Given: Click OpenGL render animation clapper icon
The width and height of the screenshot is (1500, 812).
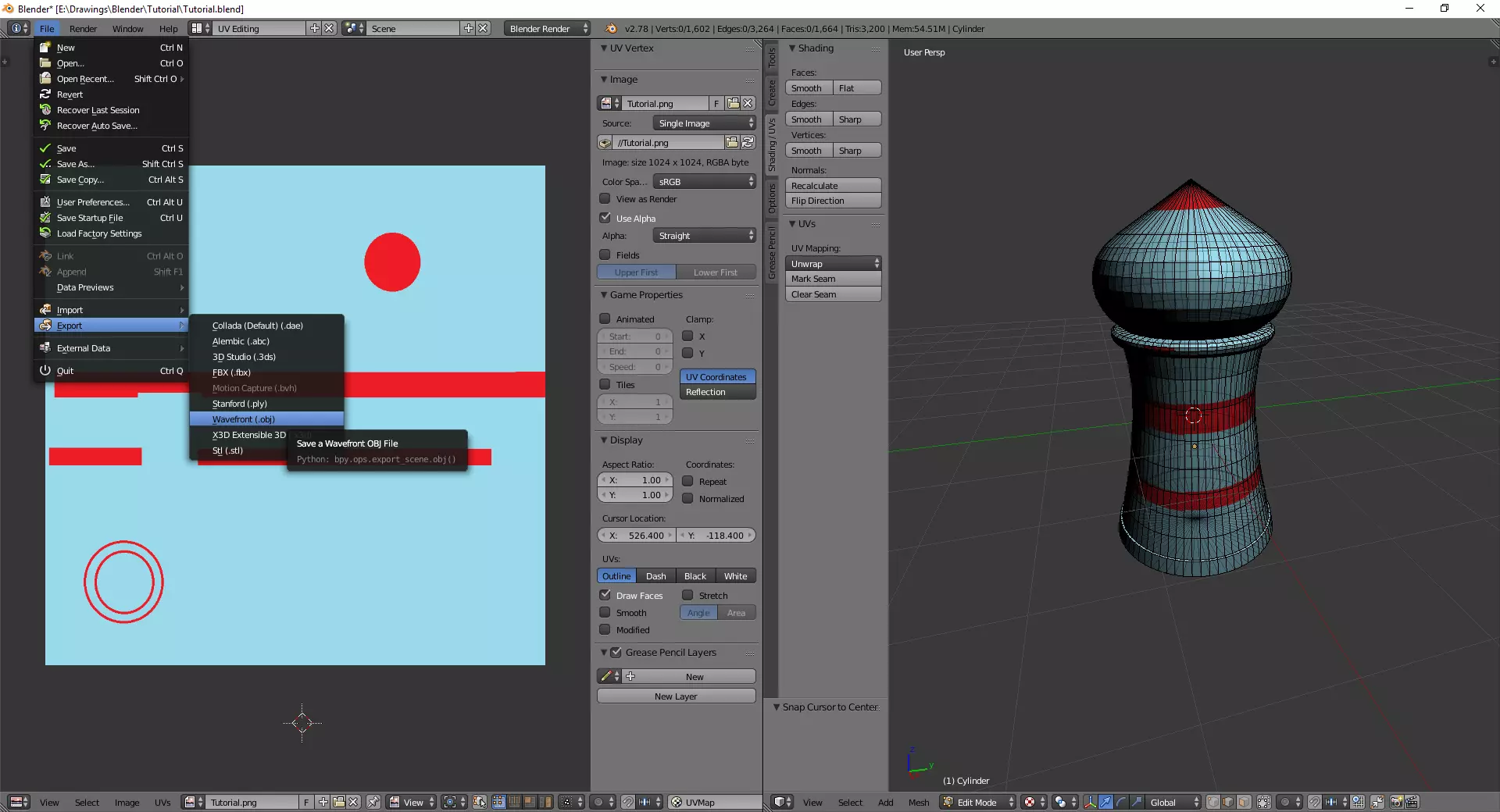Looking at the screenshot, I should click(x=1412, y=802).
